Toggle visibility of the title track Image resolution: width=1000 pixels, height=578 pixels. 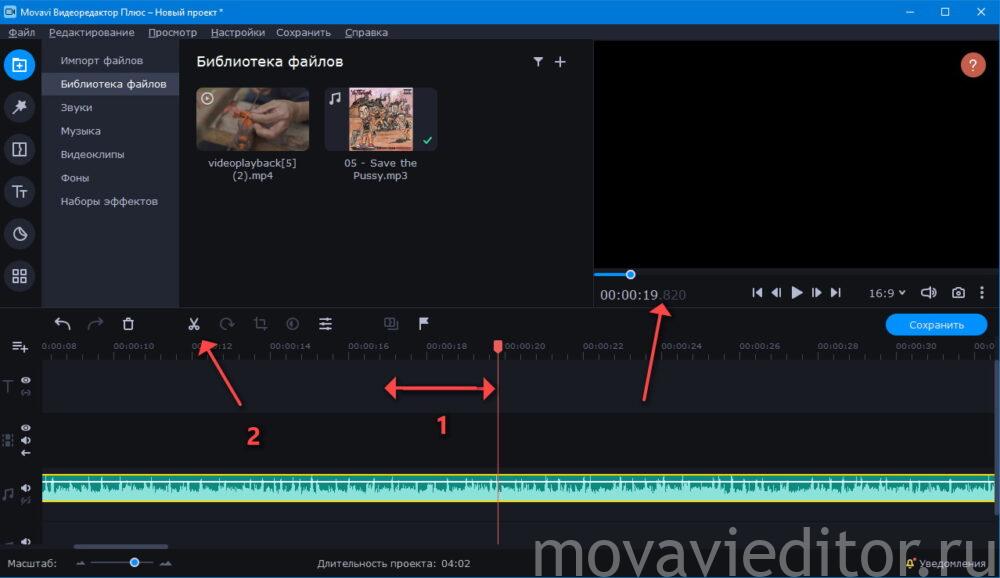(26, 380)
